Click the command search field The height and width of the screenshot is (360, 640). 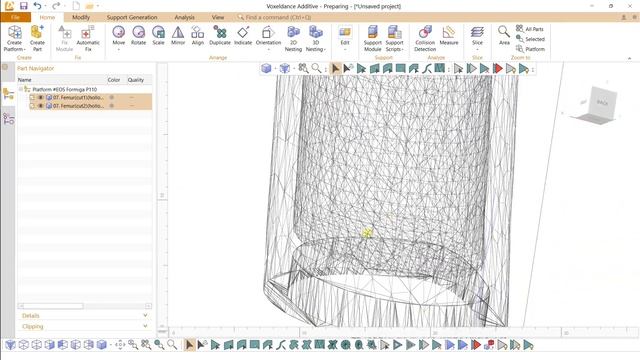278,17
